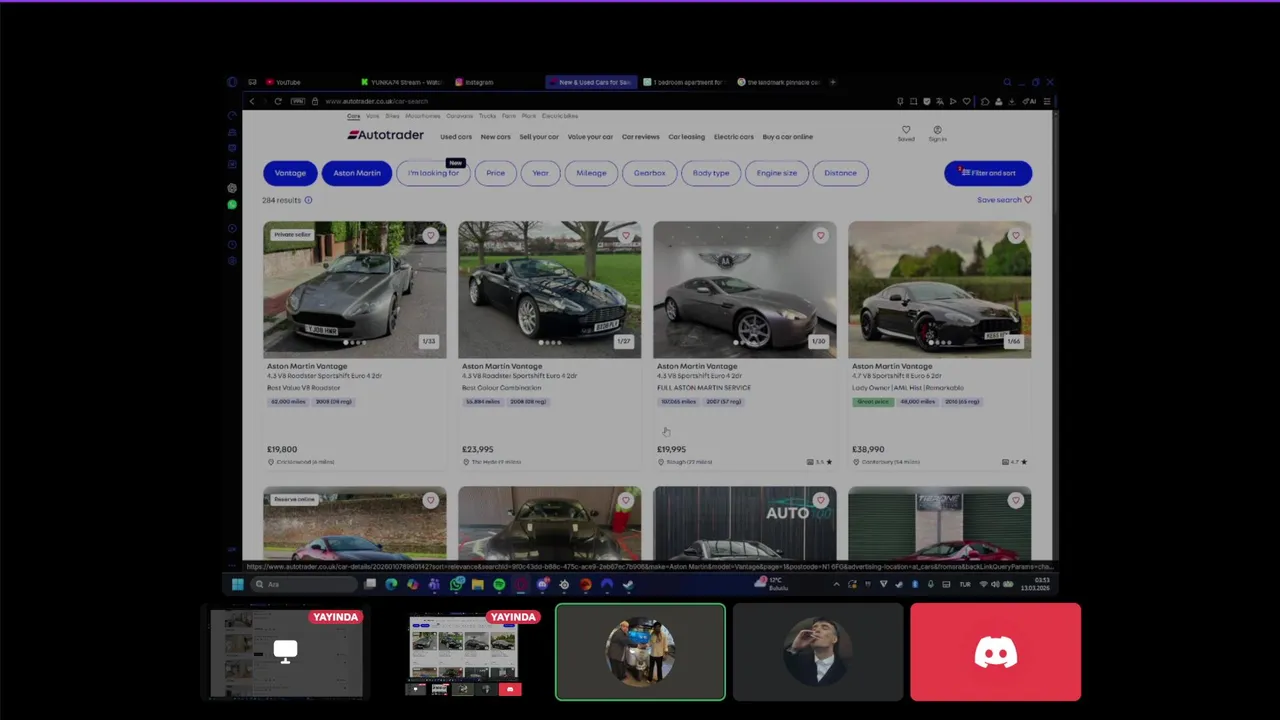Image resolution: width=1280 pixels, height=720 pixels.
Task: Heart the £19,995 Slough Vantage listing
Action: pos(820,236)
